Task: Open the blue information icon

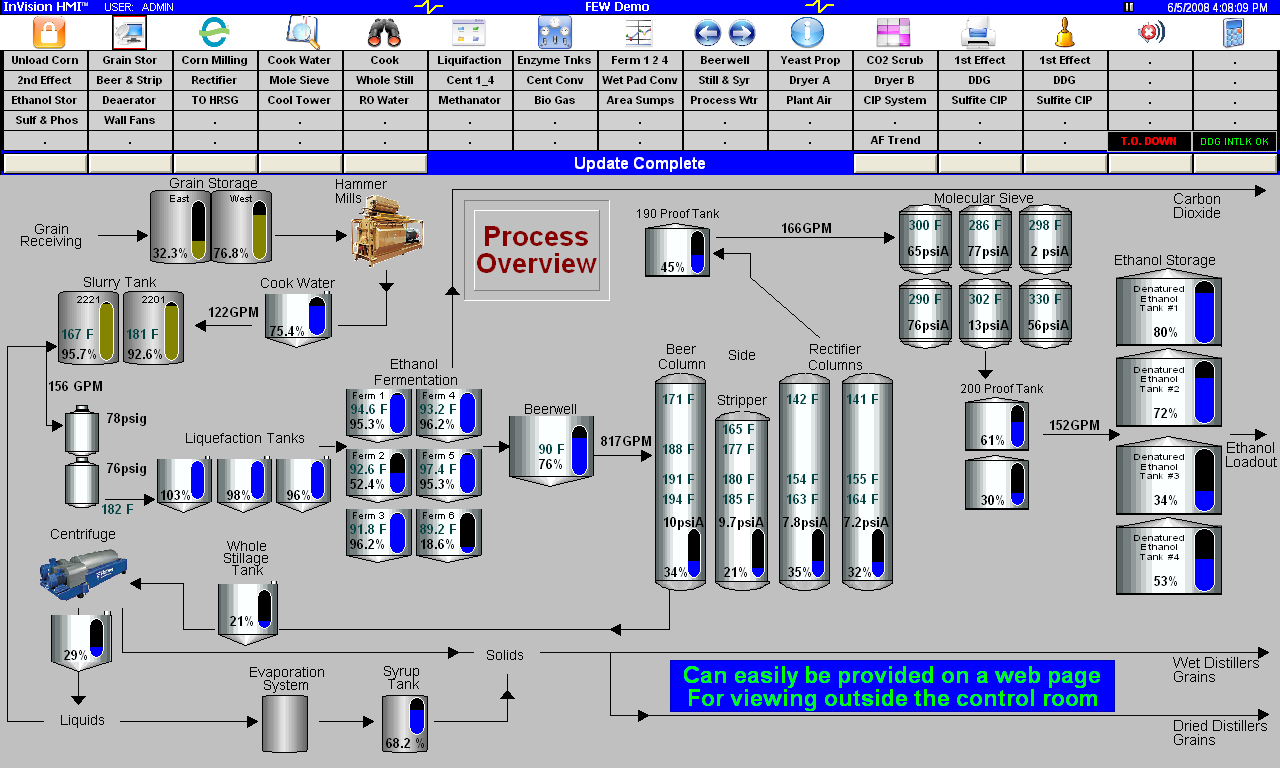Action: [x=807, y=33]
